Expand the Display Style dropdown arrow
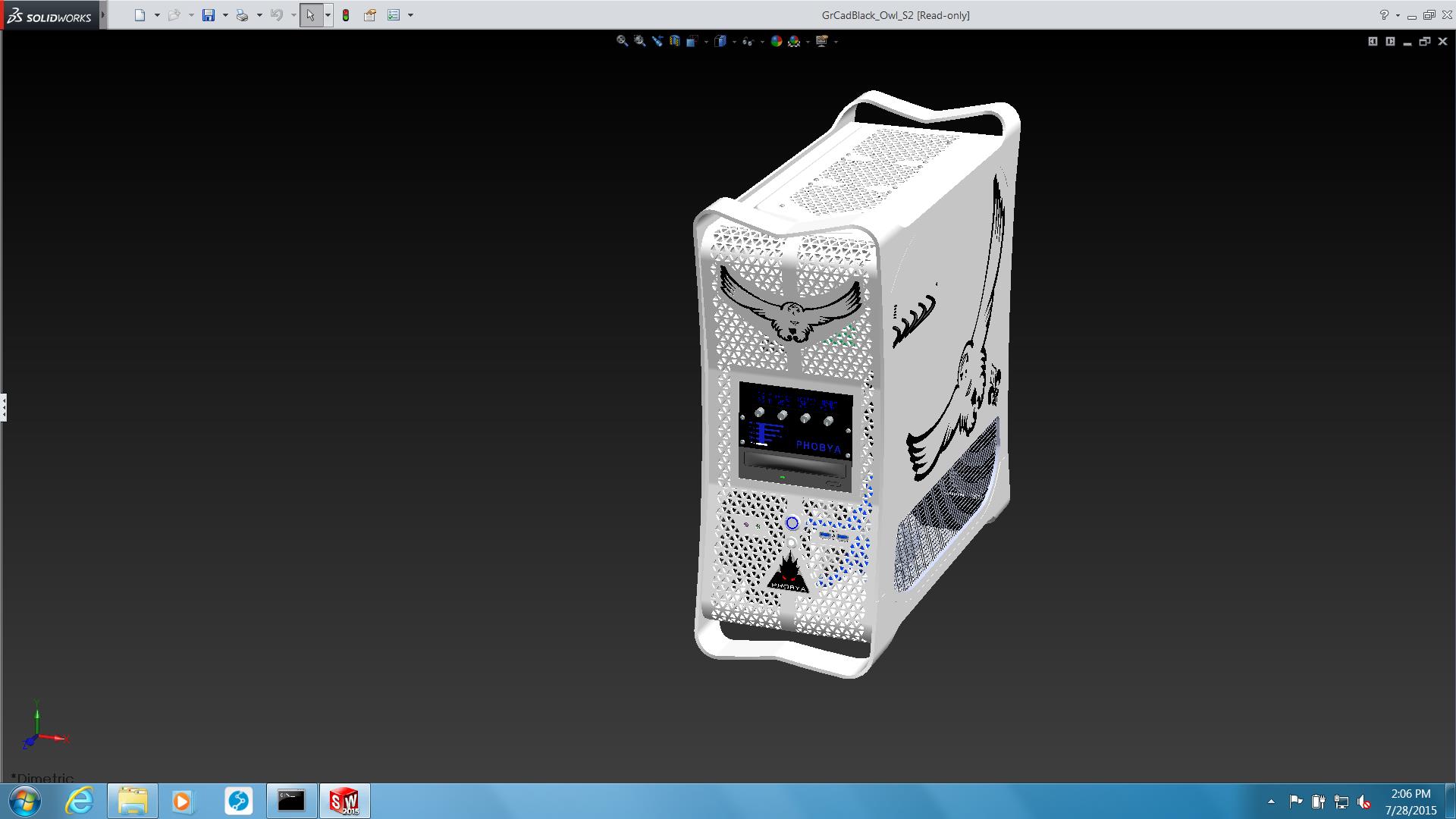Viewport: 1456px width, 819px height. click(734, 42)
